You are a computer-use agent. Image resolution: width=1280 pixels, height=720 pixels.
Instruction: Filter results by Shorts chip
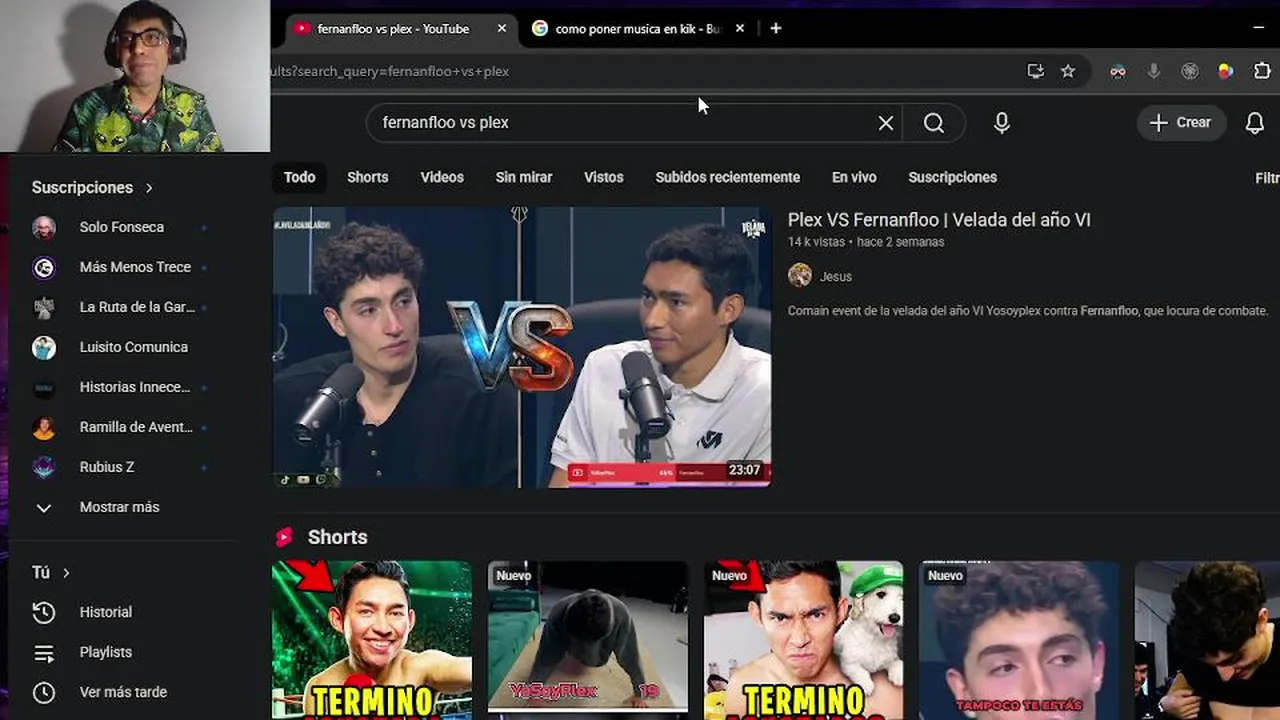point(367,177)
